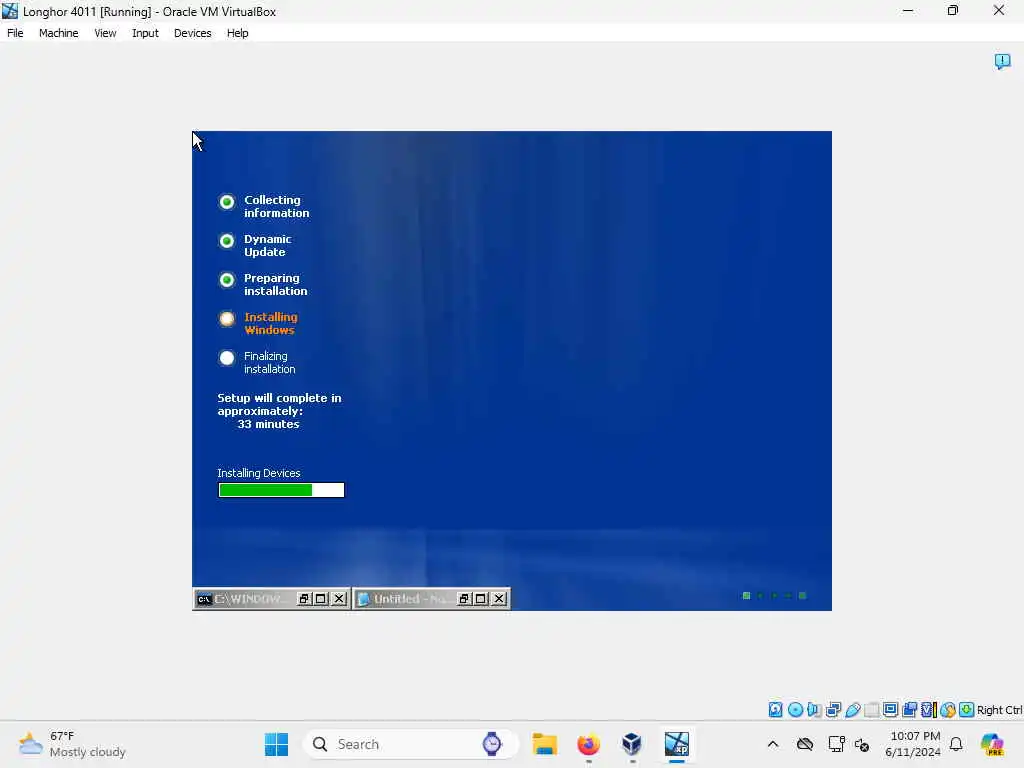The height and width of the screenshot is (768, 1024).
Task: Click the 'Installing Devices' status label
Action: point(259,473)
